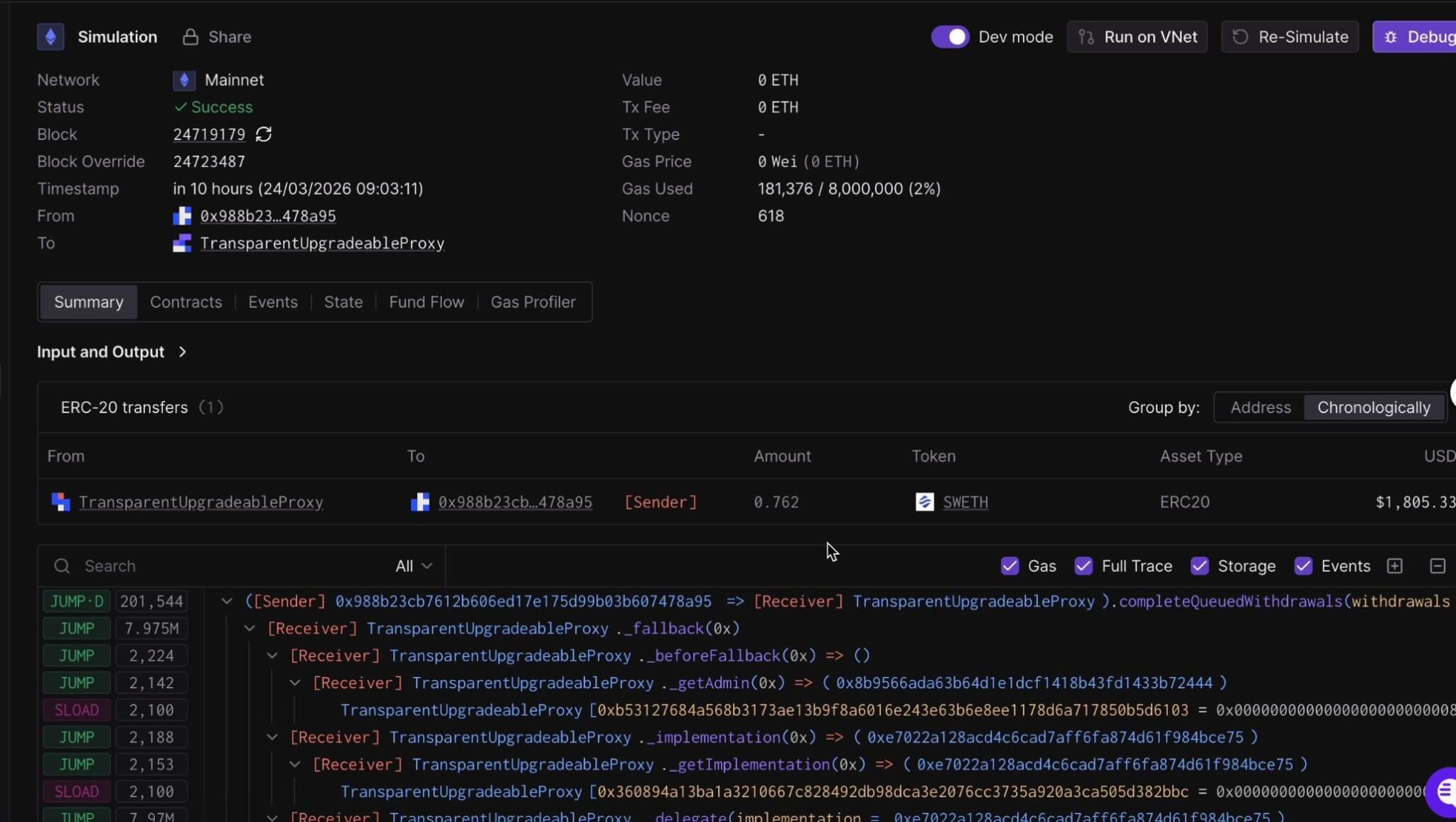Click the expand-all plus icon in trace toolbar
The image size is (1456, 822).
click(x=1394, y=566)
